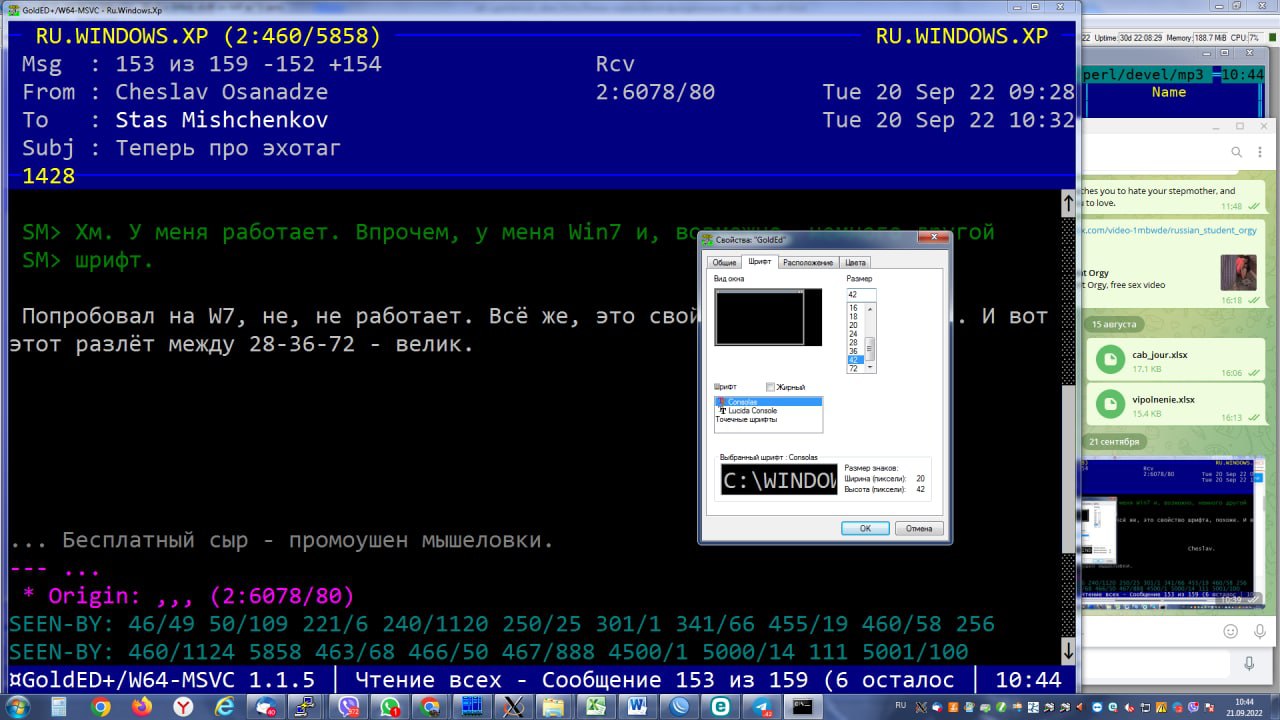1280x720 pixels.
Task: Open Viber from the taskbar
Action: pyautogui.click(x=349, y=707)
